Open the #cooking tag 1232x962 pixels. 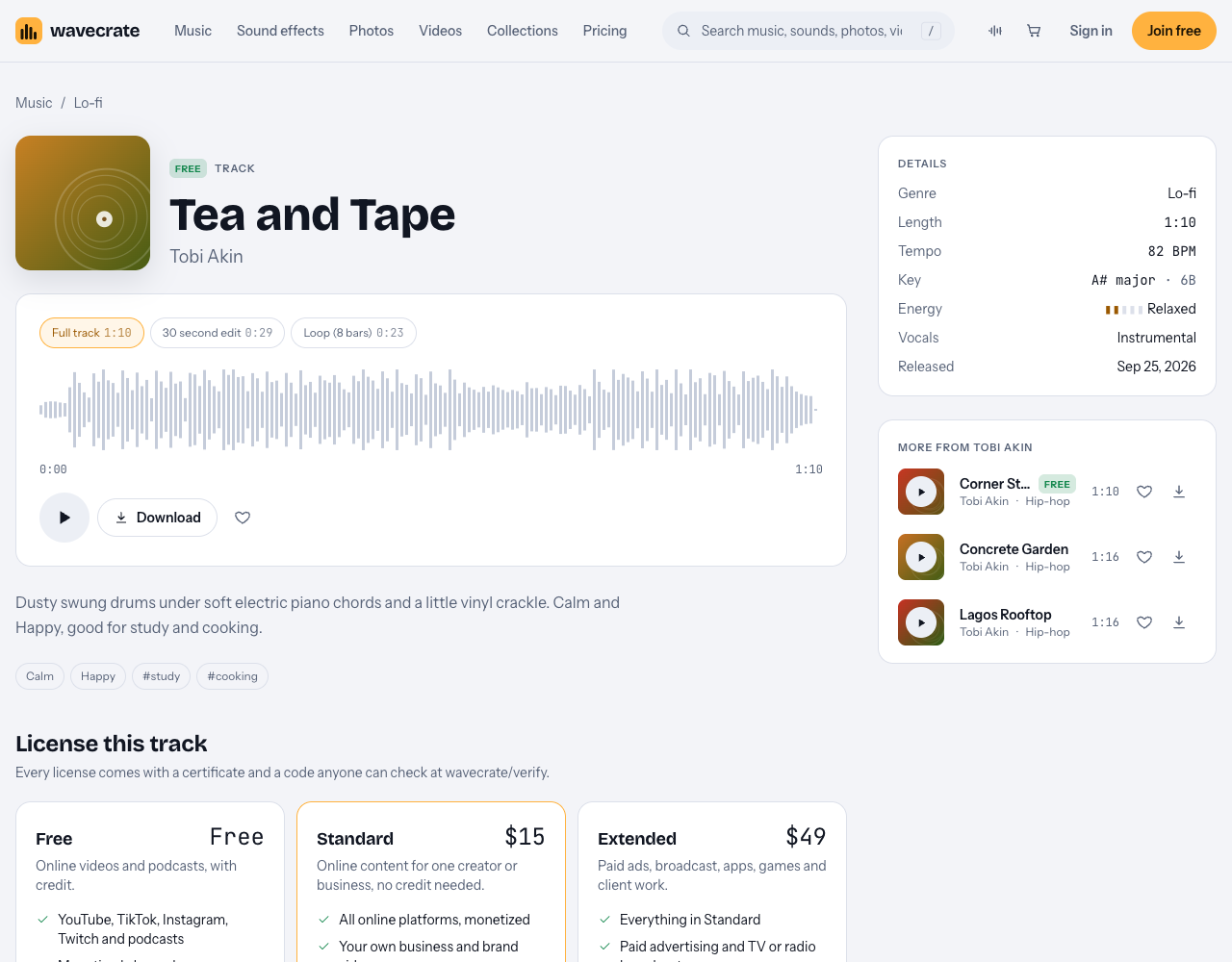pyautogui.click(x=233, y=676)
